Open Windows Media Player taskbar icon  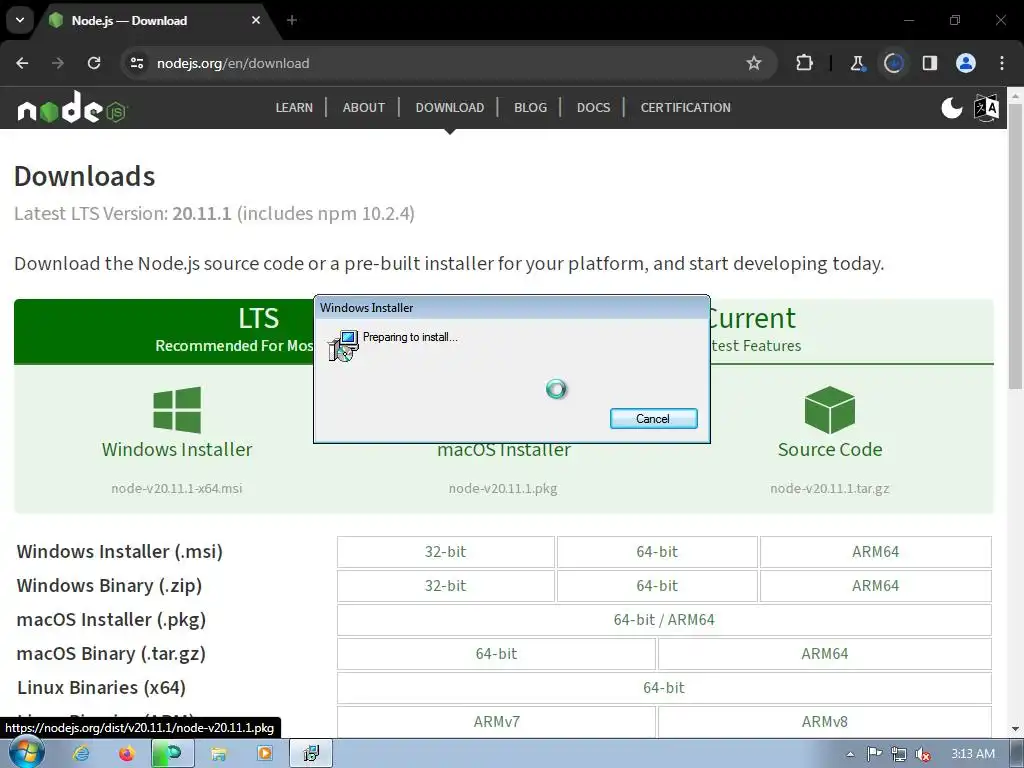[x=264, y=754]
